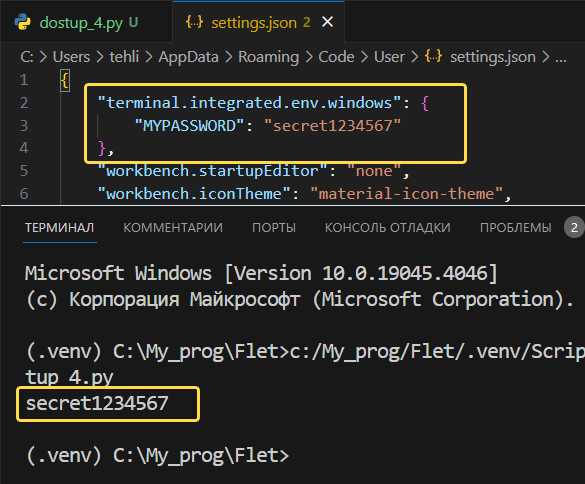
Task: Click the closing brace on line 4
Action: point(102,148)
